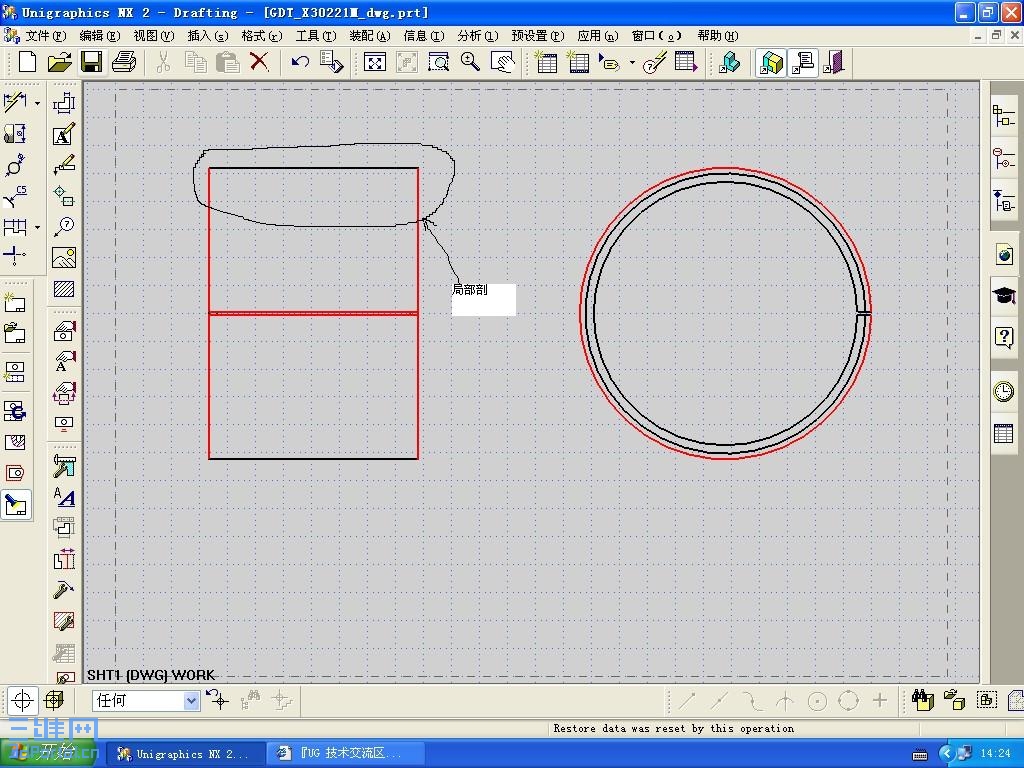Print the drawing with the printer icon

pyautogui.click(x=123, y=62)
